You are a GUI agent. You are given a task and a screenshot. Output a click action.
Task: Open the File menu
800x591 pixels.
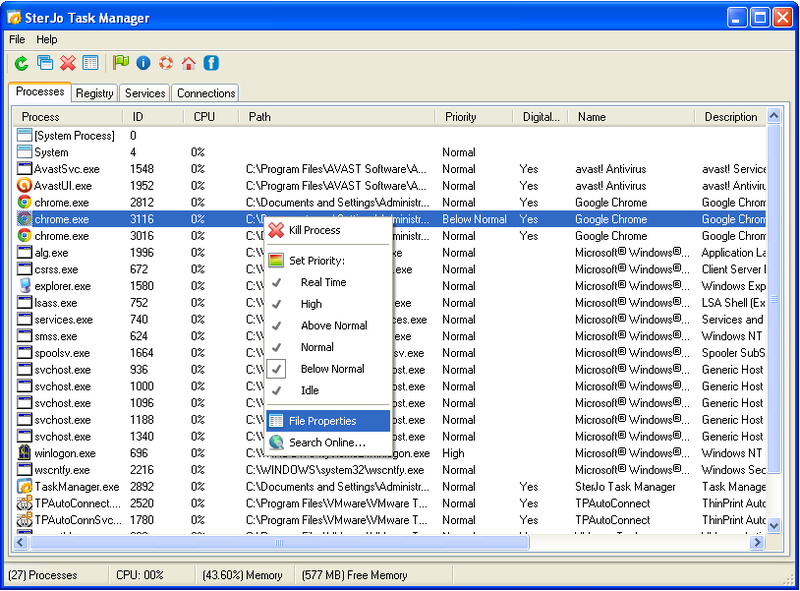pos(17,39)
